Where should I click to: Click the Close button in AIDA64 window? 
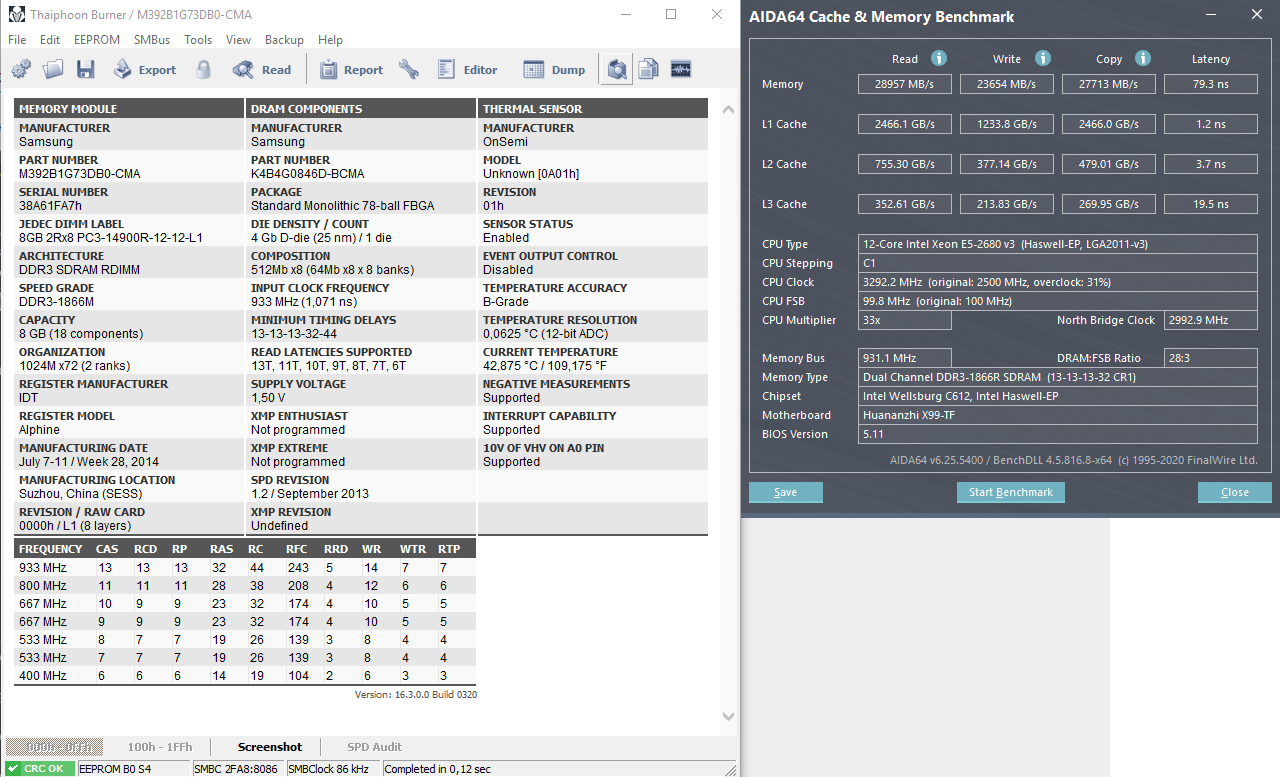[1235, 492]
